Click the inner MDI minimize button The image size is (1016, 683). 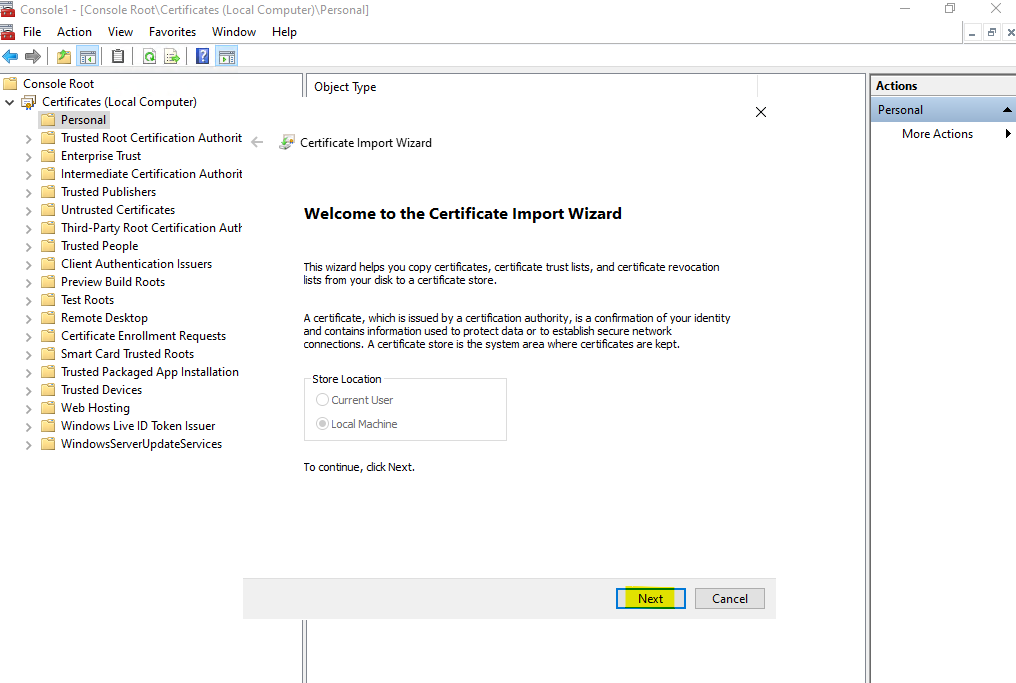(972, 32)
